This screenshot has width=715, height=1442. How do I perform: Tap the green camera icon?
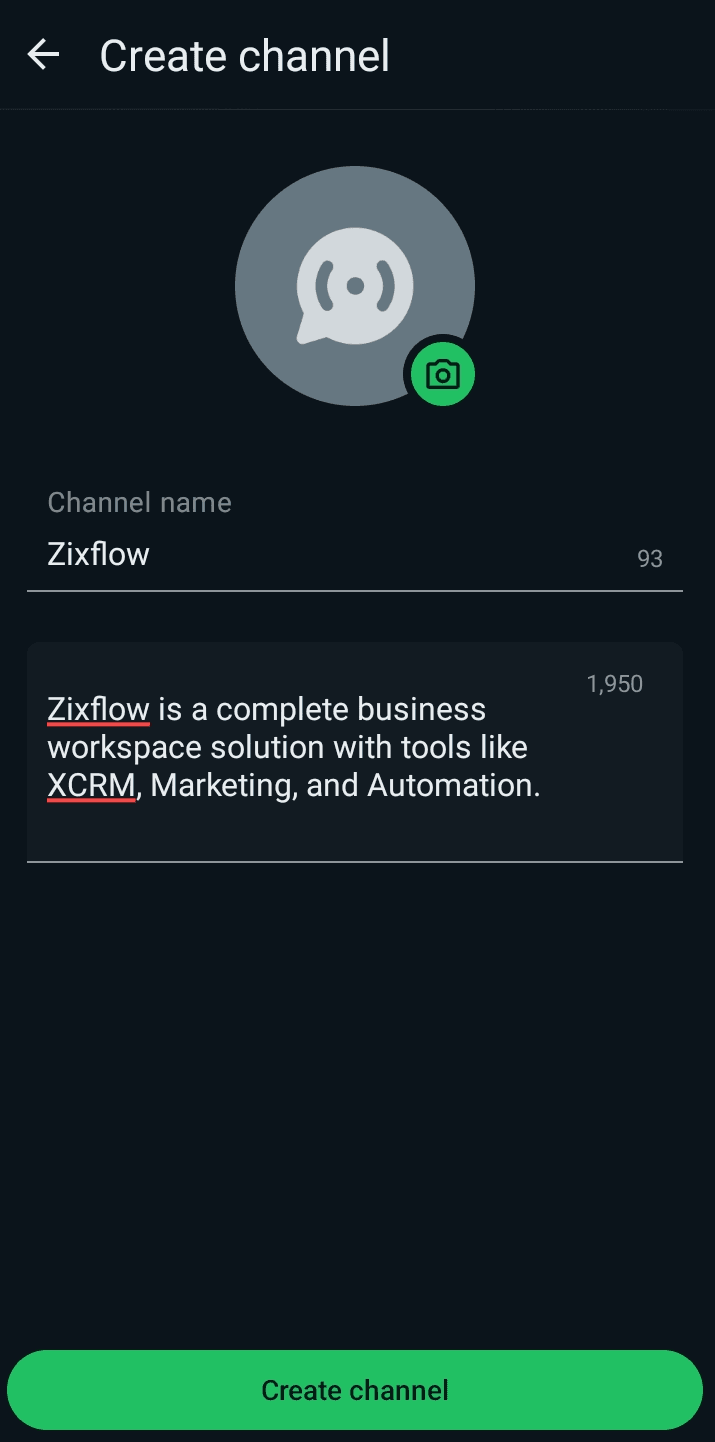coord(442,375)
